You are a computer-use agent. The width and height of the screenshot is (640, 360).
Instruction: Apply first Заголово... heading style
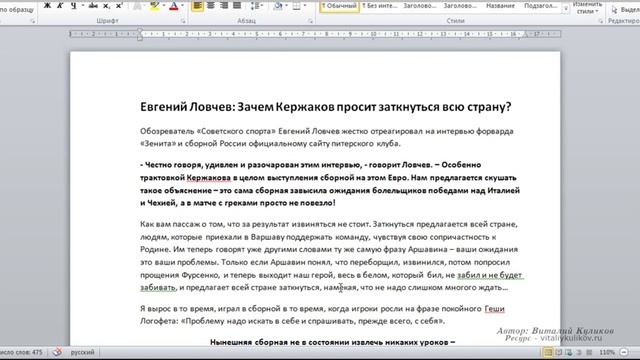pyautogui.click(x=420, y=6)
